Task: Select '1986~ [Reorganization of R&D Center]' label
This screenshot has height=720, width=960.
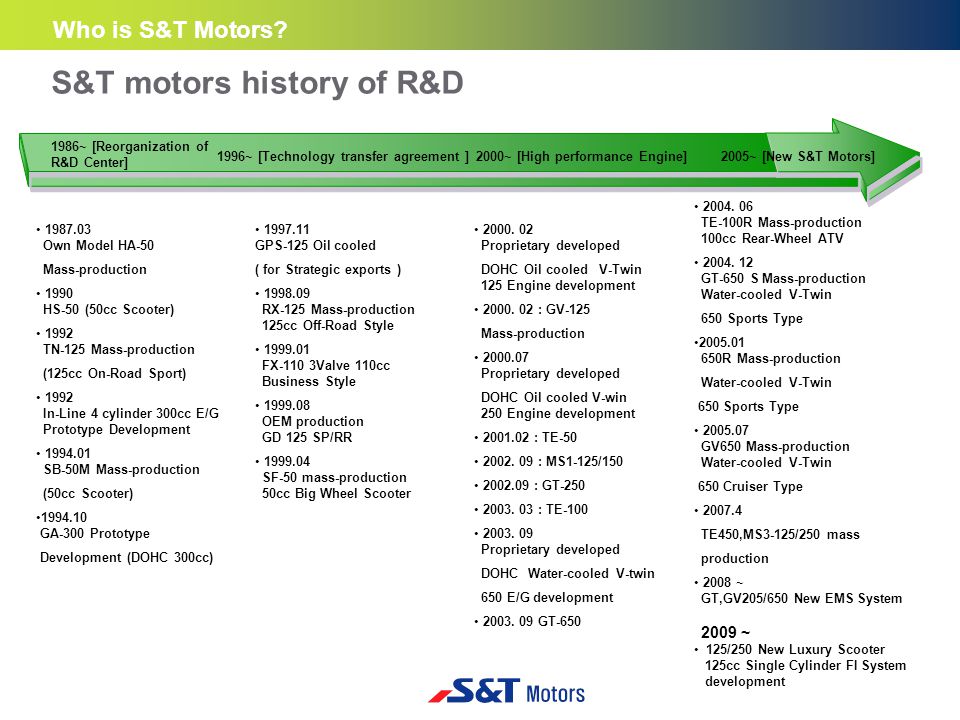Action: pyautogui.click(x=130, y=154)
